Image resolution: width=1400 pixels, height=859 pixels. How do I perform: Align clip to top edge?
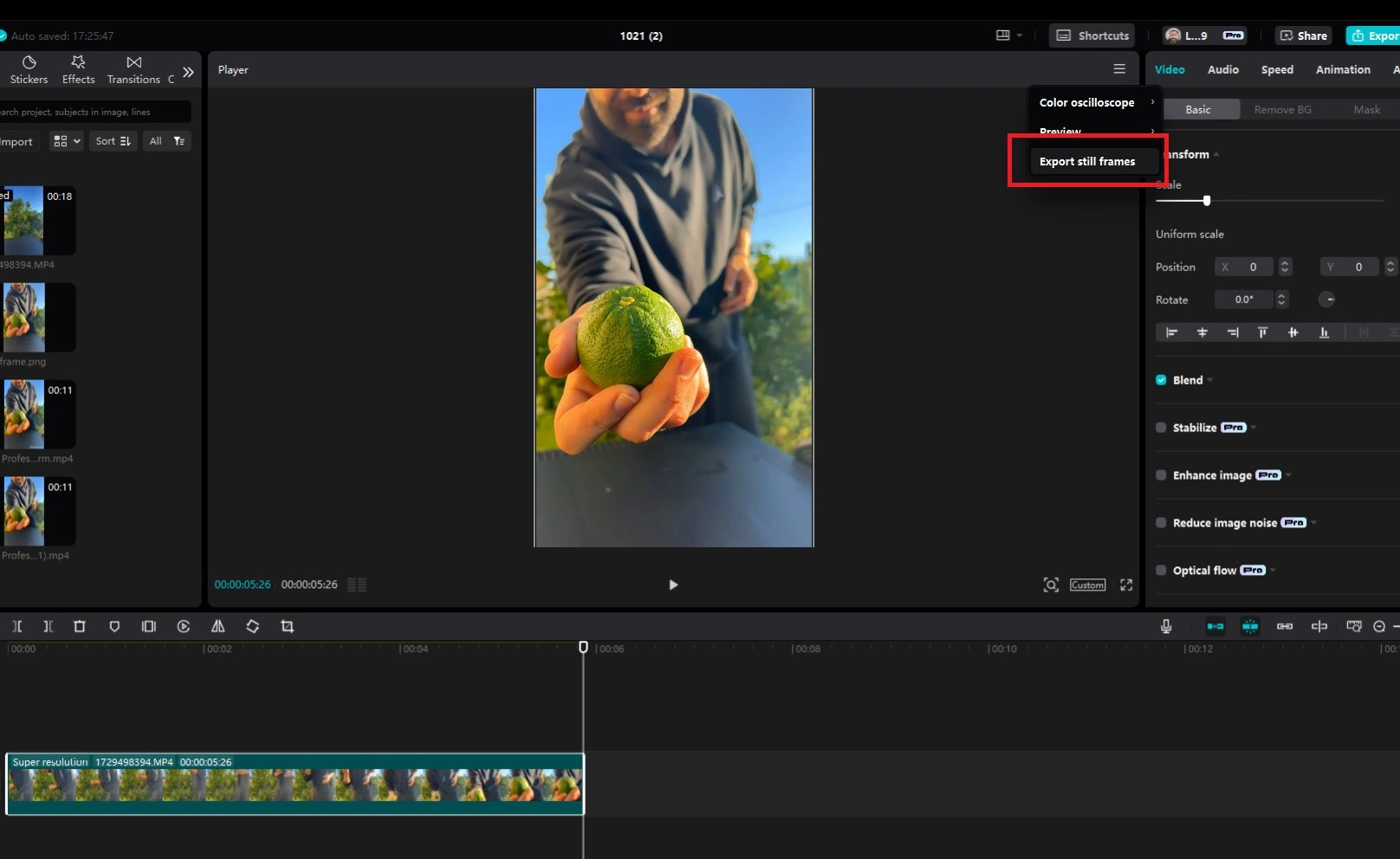pyautogui.click(x=1262, y=333)
